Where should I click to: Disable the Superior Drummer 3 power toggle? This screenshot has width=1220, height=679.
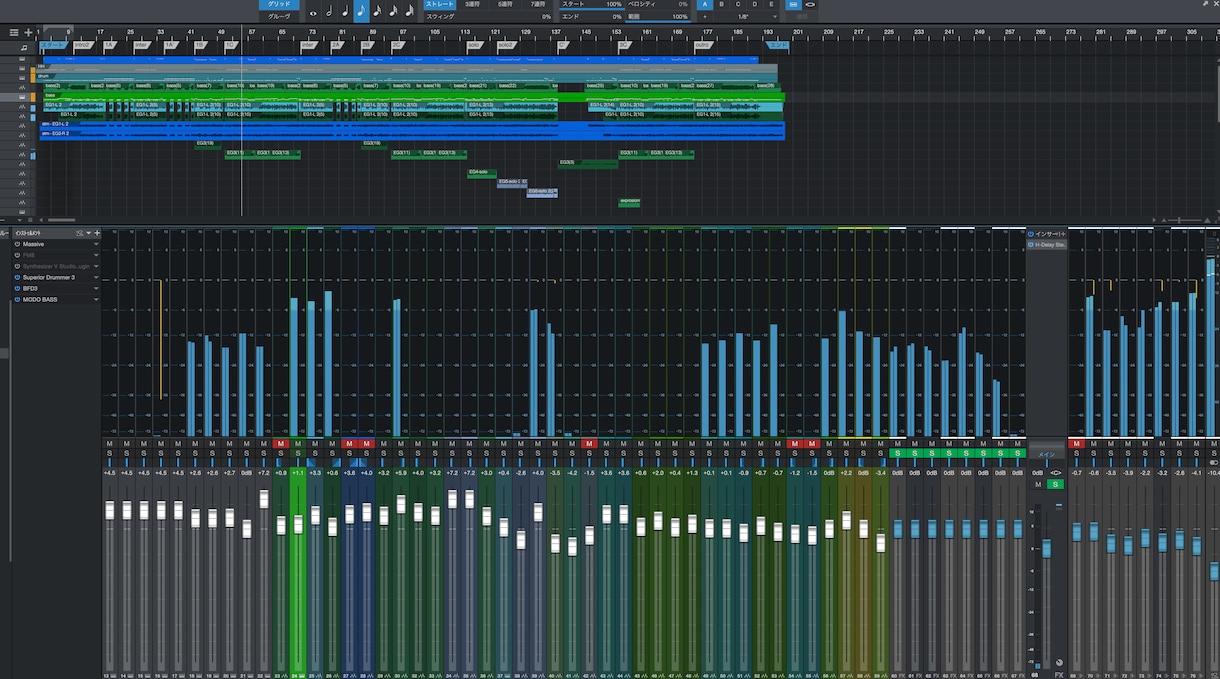click(x=18, y=277)
